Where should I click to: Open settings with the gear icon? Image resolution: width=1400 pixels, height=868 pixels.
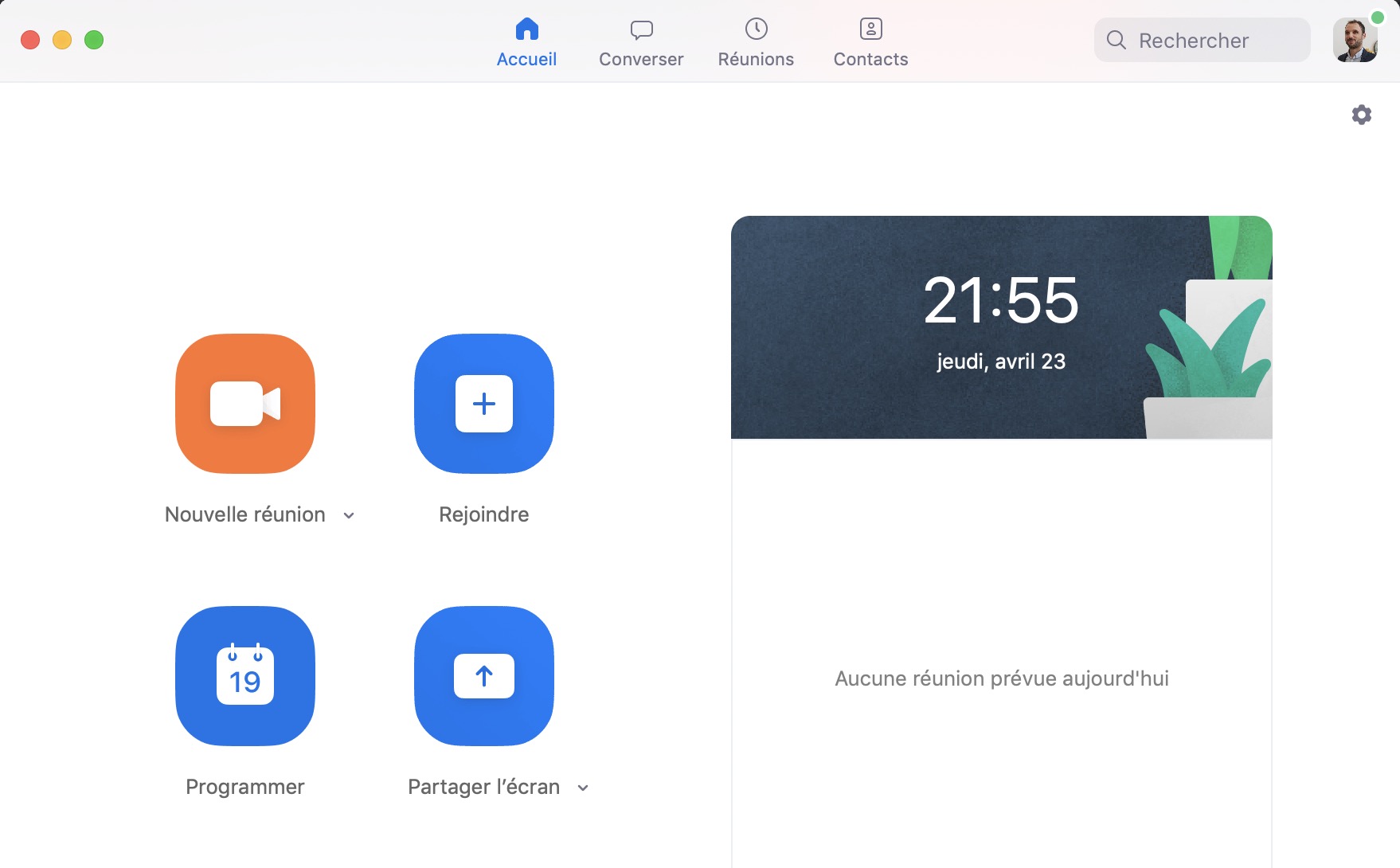pyautogui.click(x=1362, y=115)
